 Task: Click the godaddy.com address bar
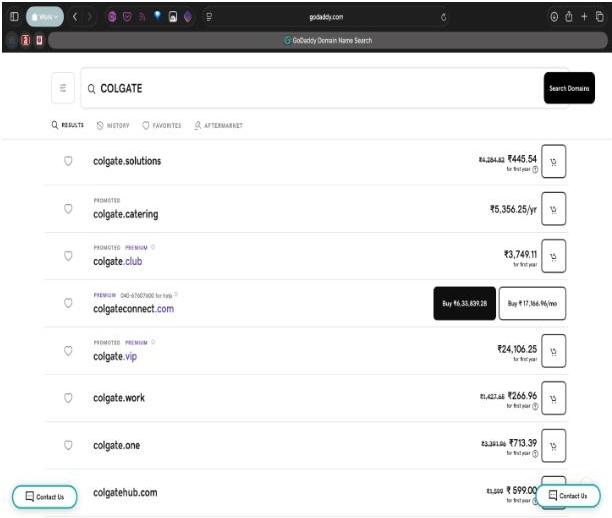(326, 17)
